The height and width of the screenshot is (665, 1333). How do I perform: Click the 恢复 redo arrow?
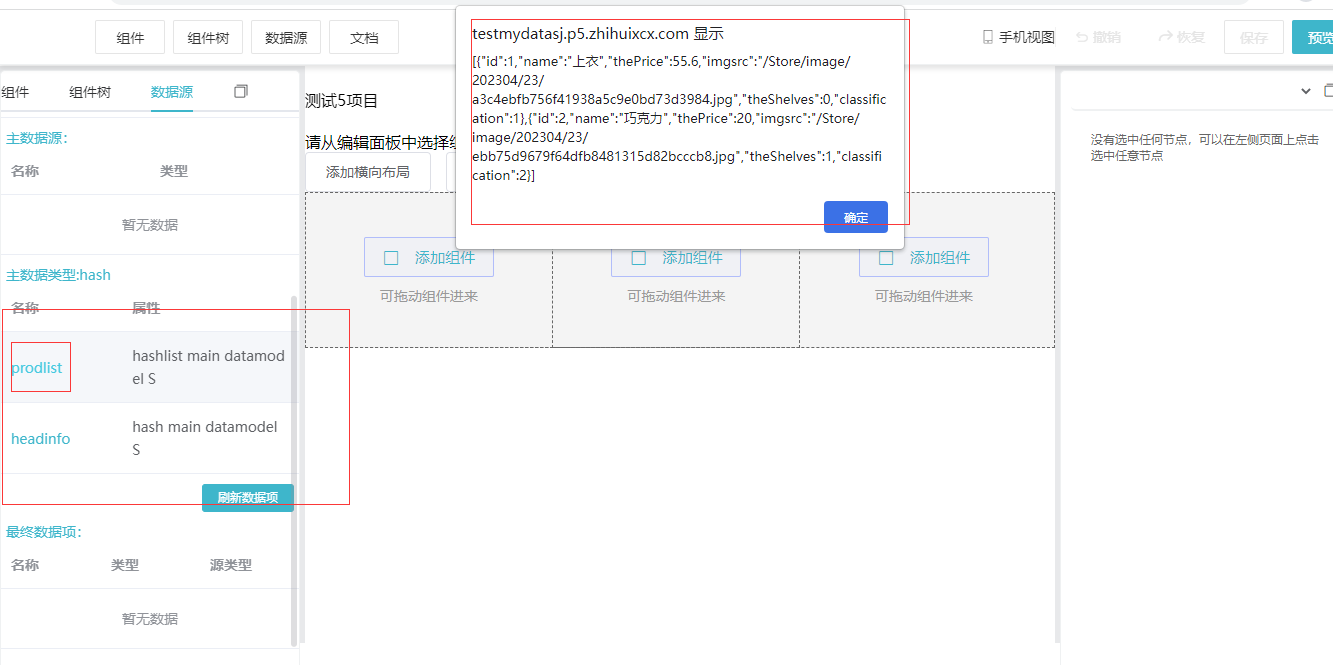point(1165,37)
